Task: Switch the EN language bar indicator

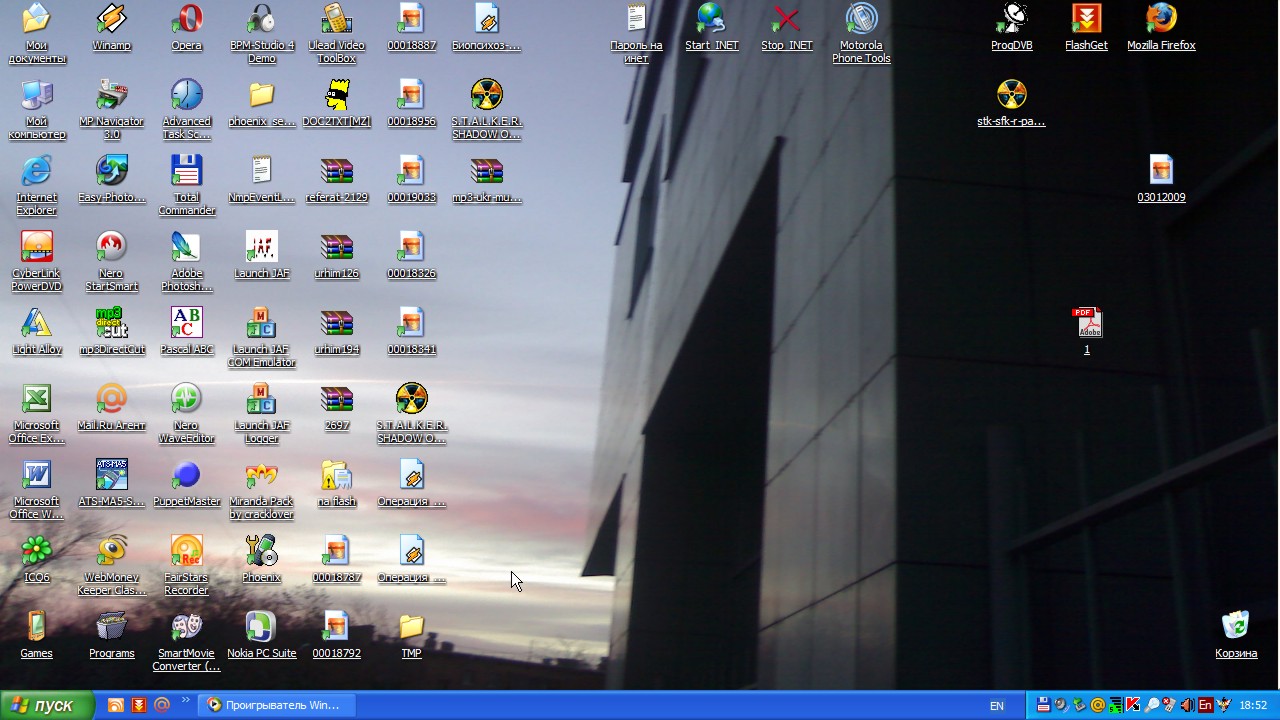Action: tap(997, 706)
